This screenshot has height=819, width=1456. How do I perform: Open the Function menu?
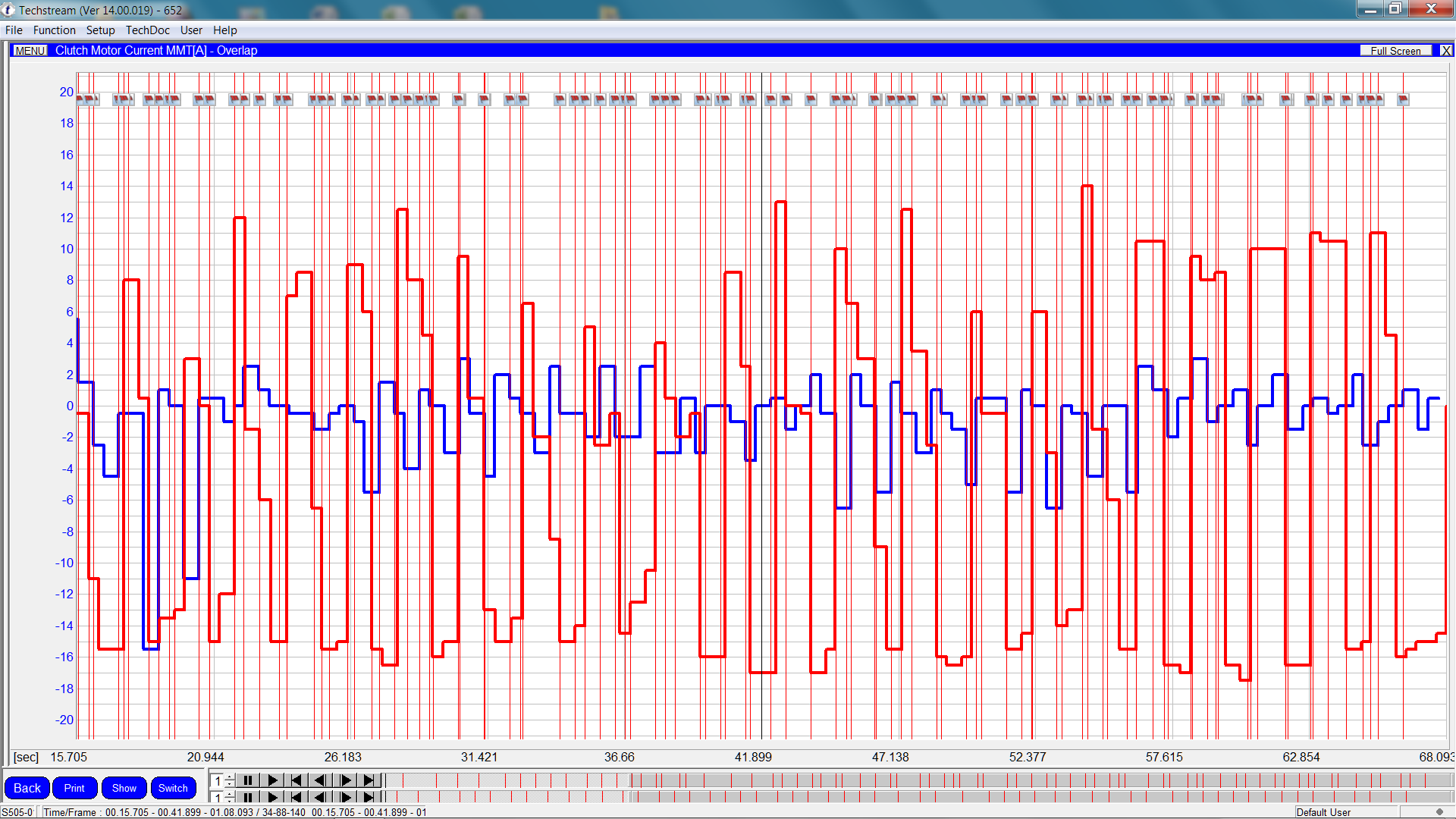click(x=54, y=30)
